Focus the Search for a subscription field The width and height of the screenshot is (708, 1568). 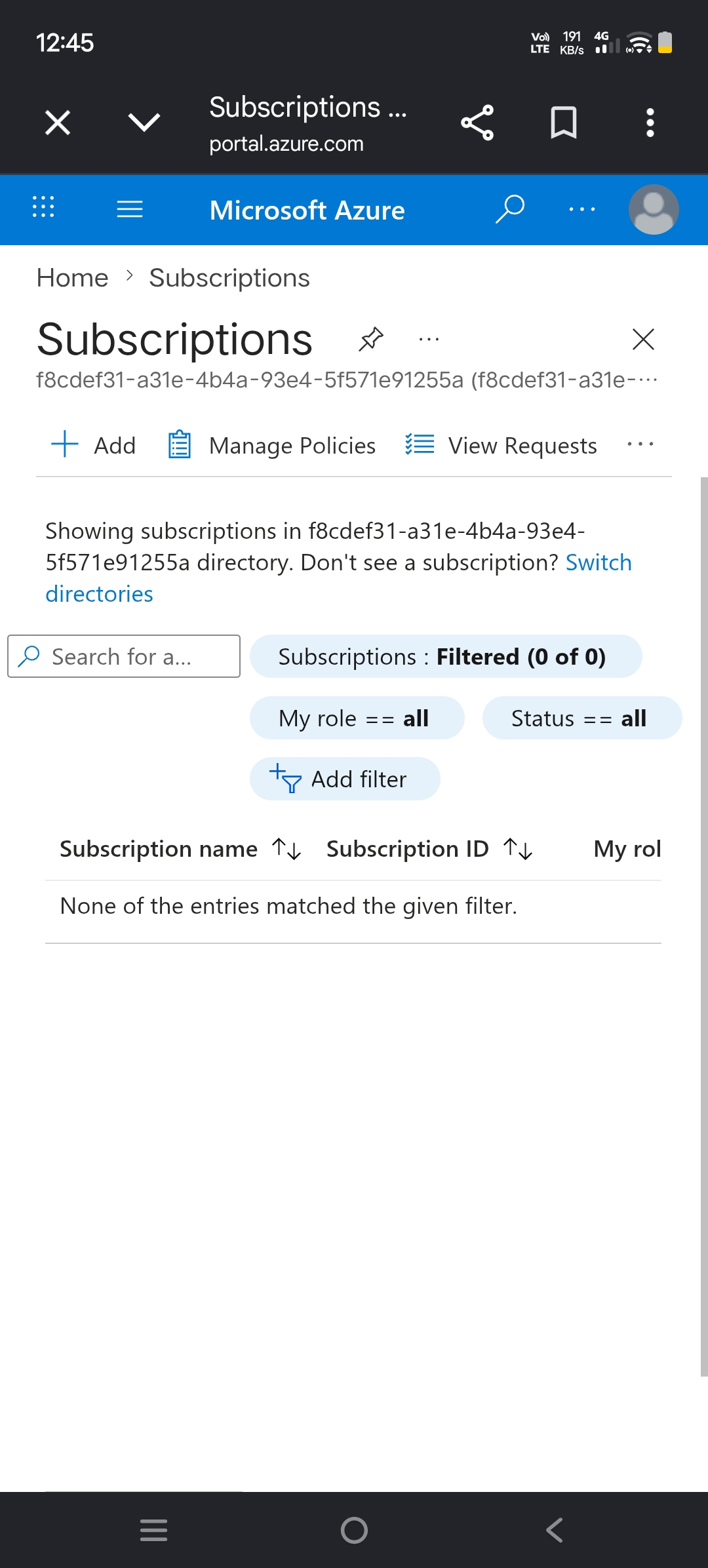tap(124, 656)
